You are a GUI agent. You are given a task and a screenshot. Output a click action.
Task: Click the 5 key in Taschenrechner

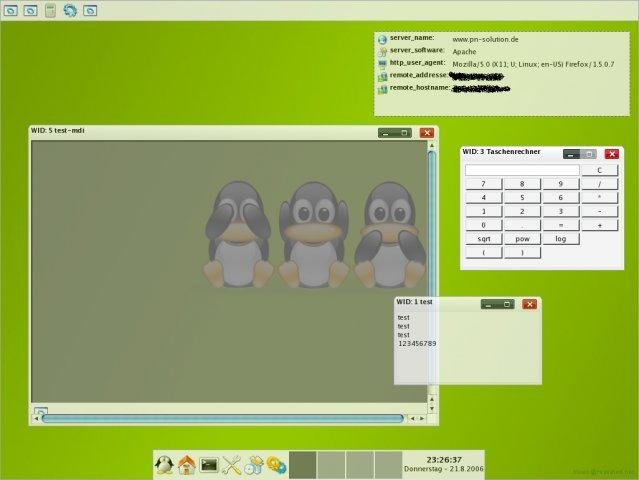point(522,198)
